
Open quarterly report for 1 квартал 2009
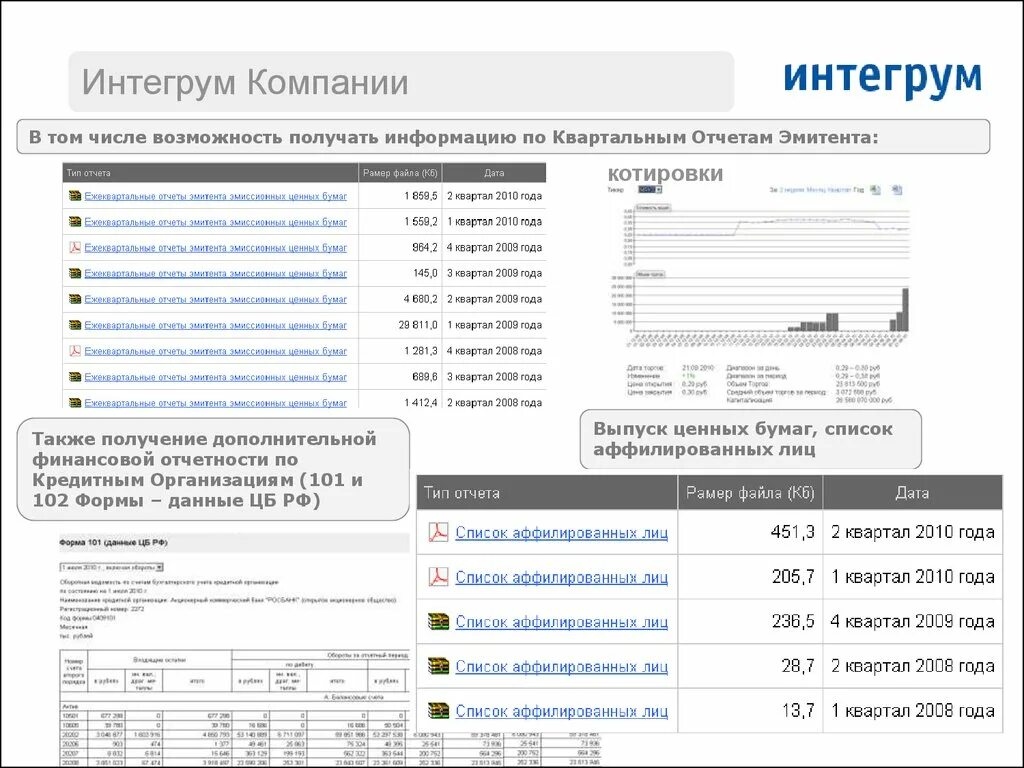[216, 325]
